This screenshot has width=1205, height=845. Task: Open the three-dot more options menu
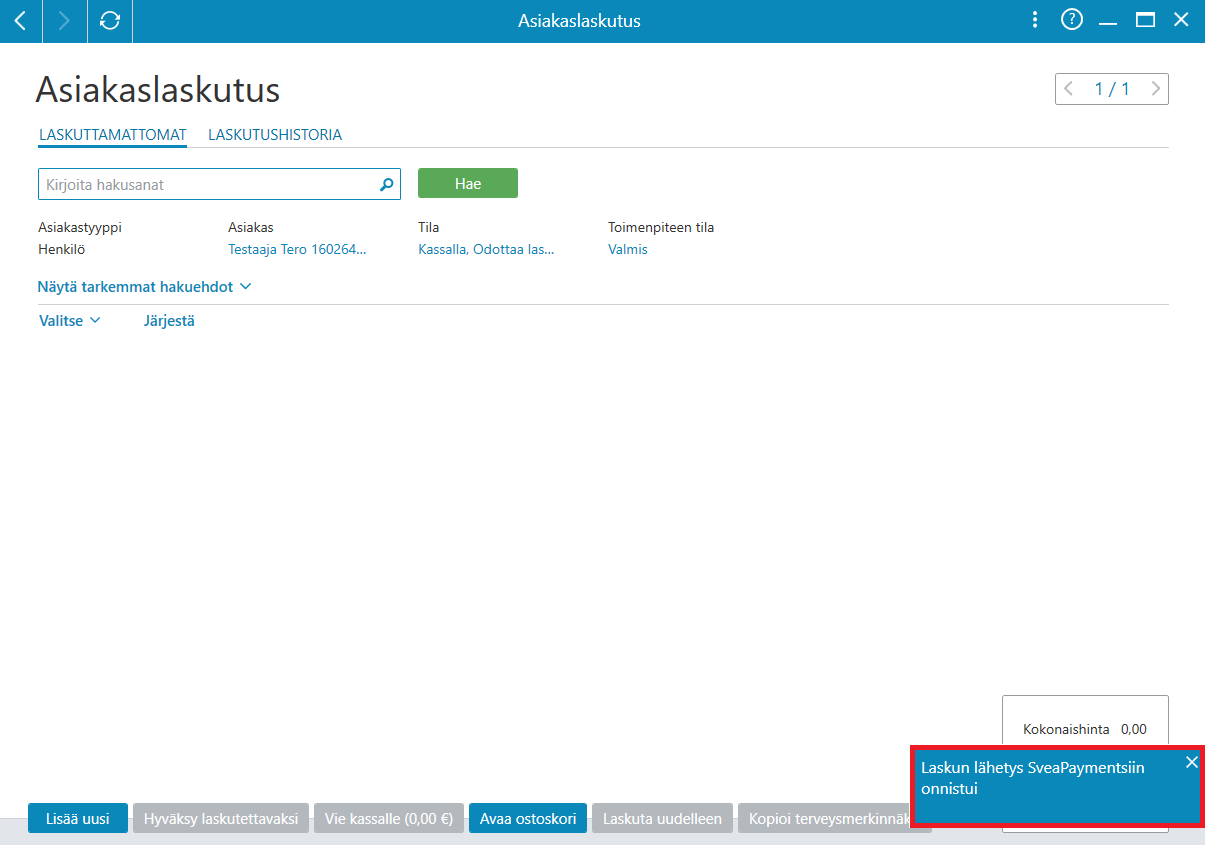point(1035,20)
